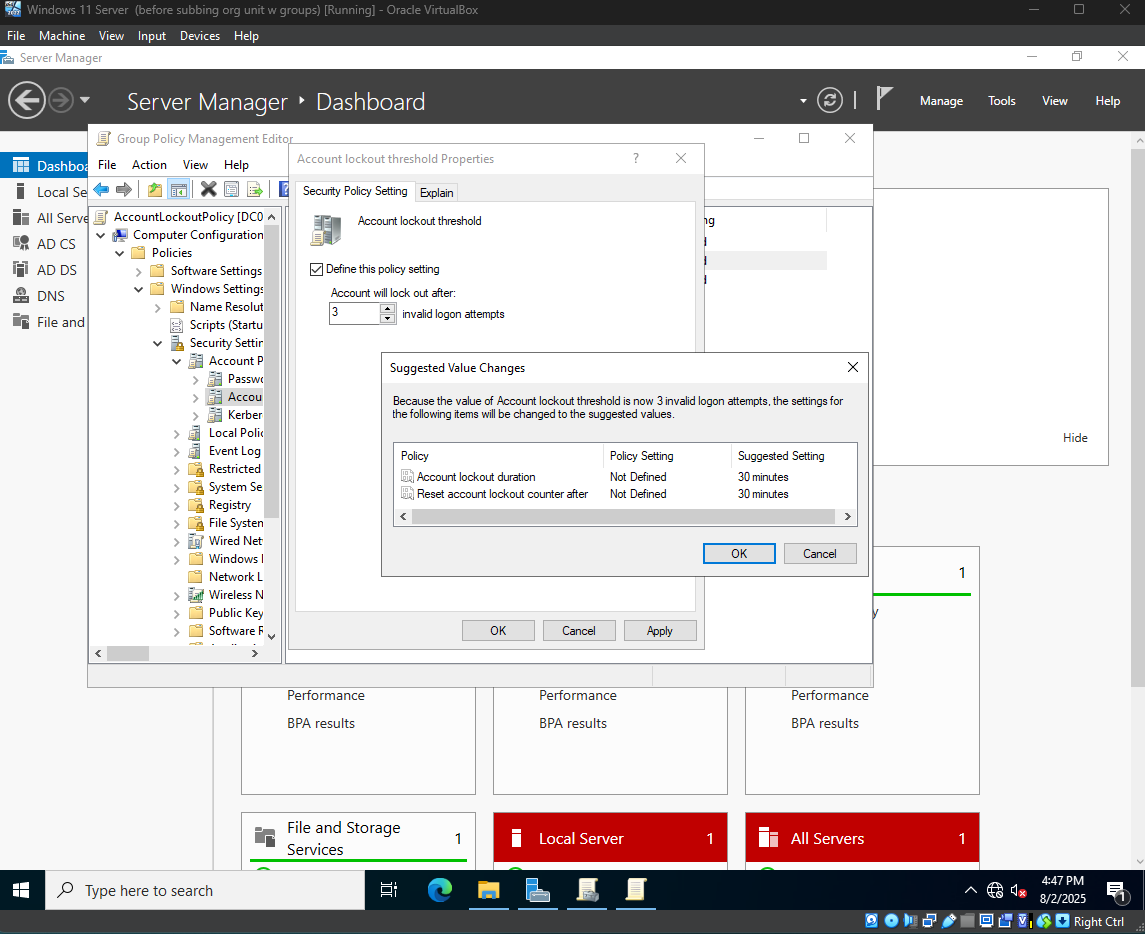Image resolution: width=1145 pixels, height=934 pixels.
Task: Open File Explorer from the taskbar
Action: [x=489, y=890]
